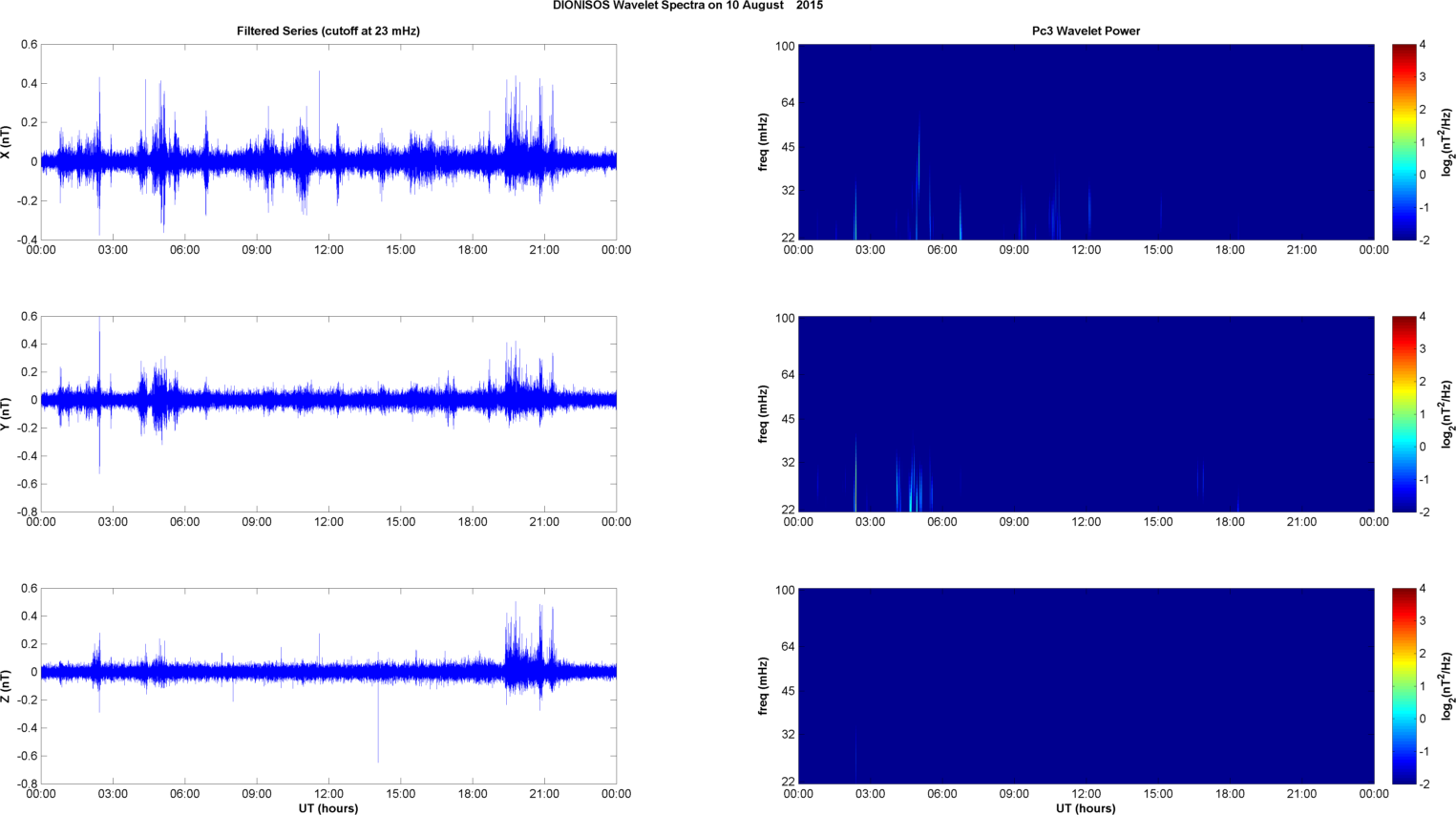The image size is (1456, 815).
Task: Click the 45 frequency tick on bottom spectrogram
Action: click(x=788, y=691)
